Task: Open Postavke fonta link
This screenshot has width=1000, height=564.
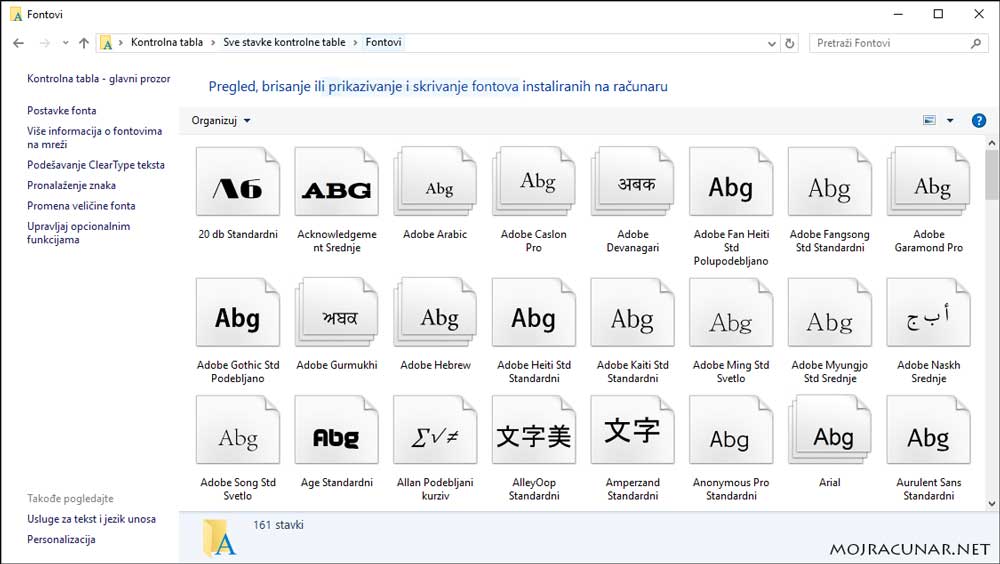Action: [62, 110]
